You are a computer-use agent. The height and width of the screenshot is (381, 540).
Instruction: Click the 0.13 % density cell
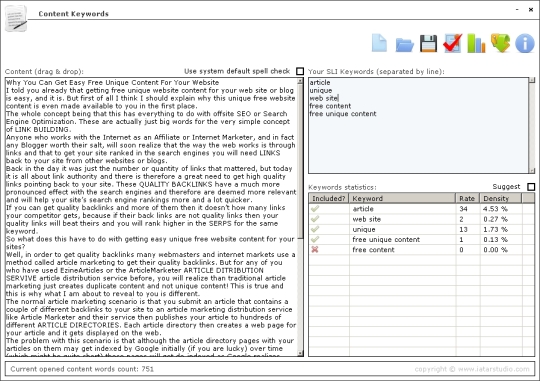495,239
